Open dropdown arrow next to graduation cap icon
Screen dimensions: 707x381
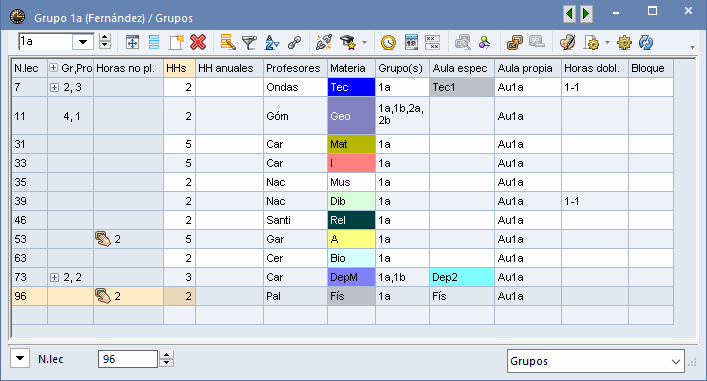364,43
